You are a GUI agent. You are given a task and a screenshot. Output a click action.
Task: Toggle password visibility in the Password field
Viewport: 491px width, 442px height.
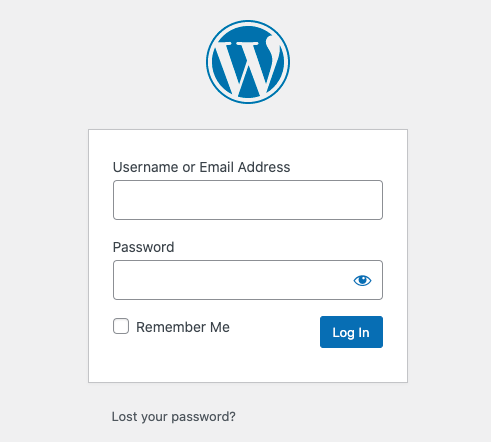tap(362, 280)
